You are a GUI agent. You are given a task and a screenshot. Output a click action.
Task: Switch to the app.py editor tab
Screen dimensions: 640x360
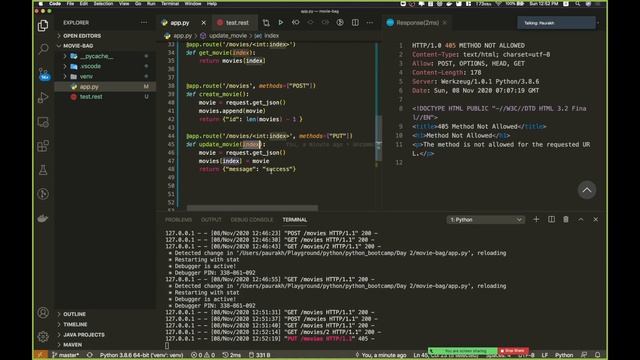point(180,23)
